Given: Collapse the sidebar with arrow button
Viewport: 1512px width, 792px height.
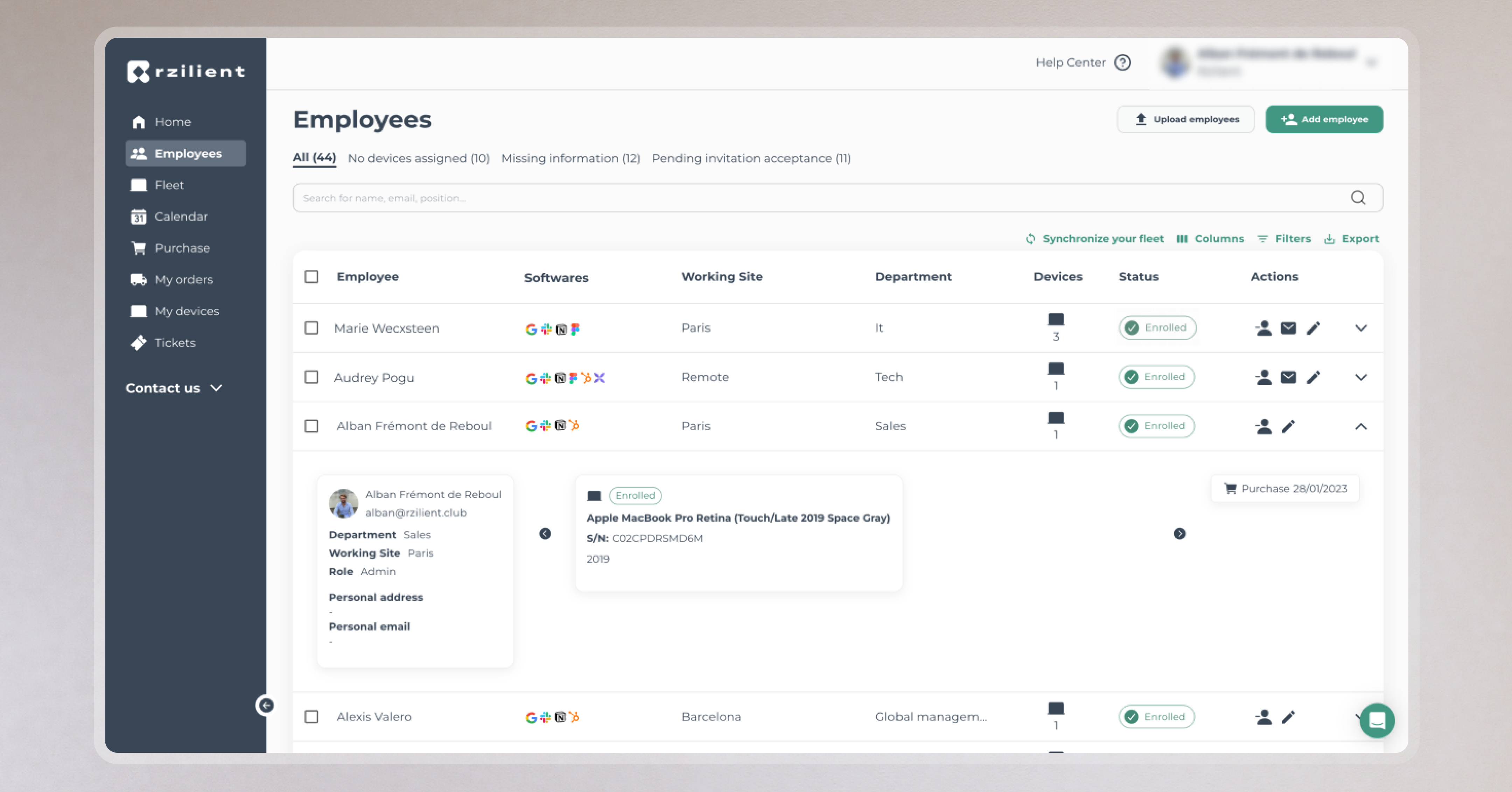Looking at the screenshot, I should tap(266, 705).
